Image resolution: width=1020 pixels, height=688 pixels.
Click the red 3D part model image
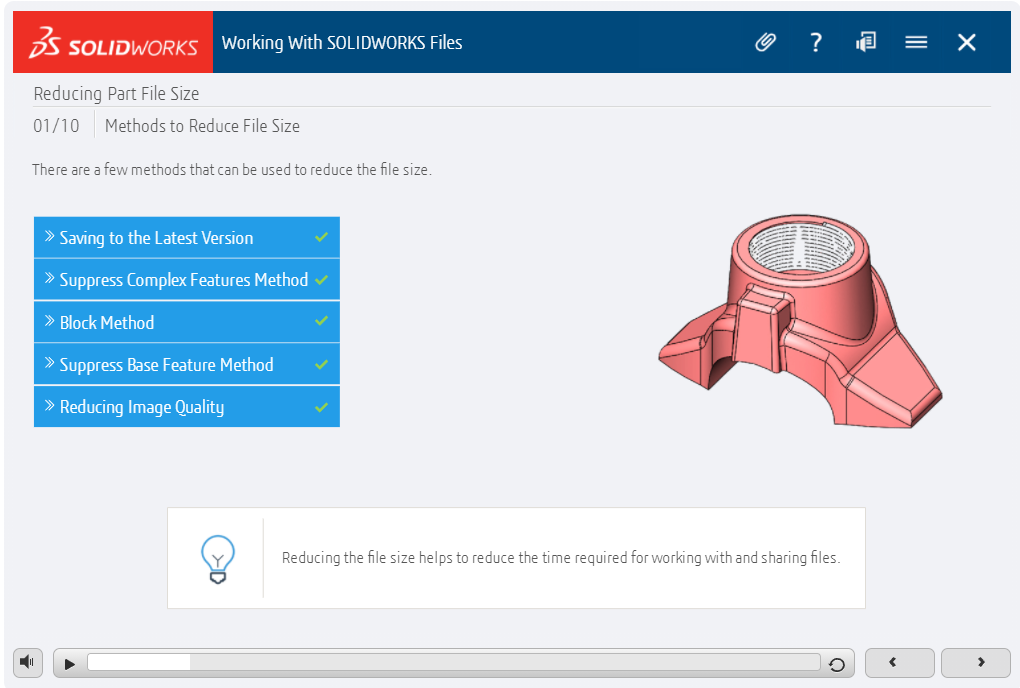coord(800,321)
